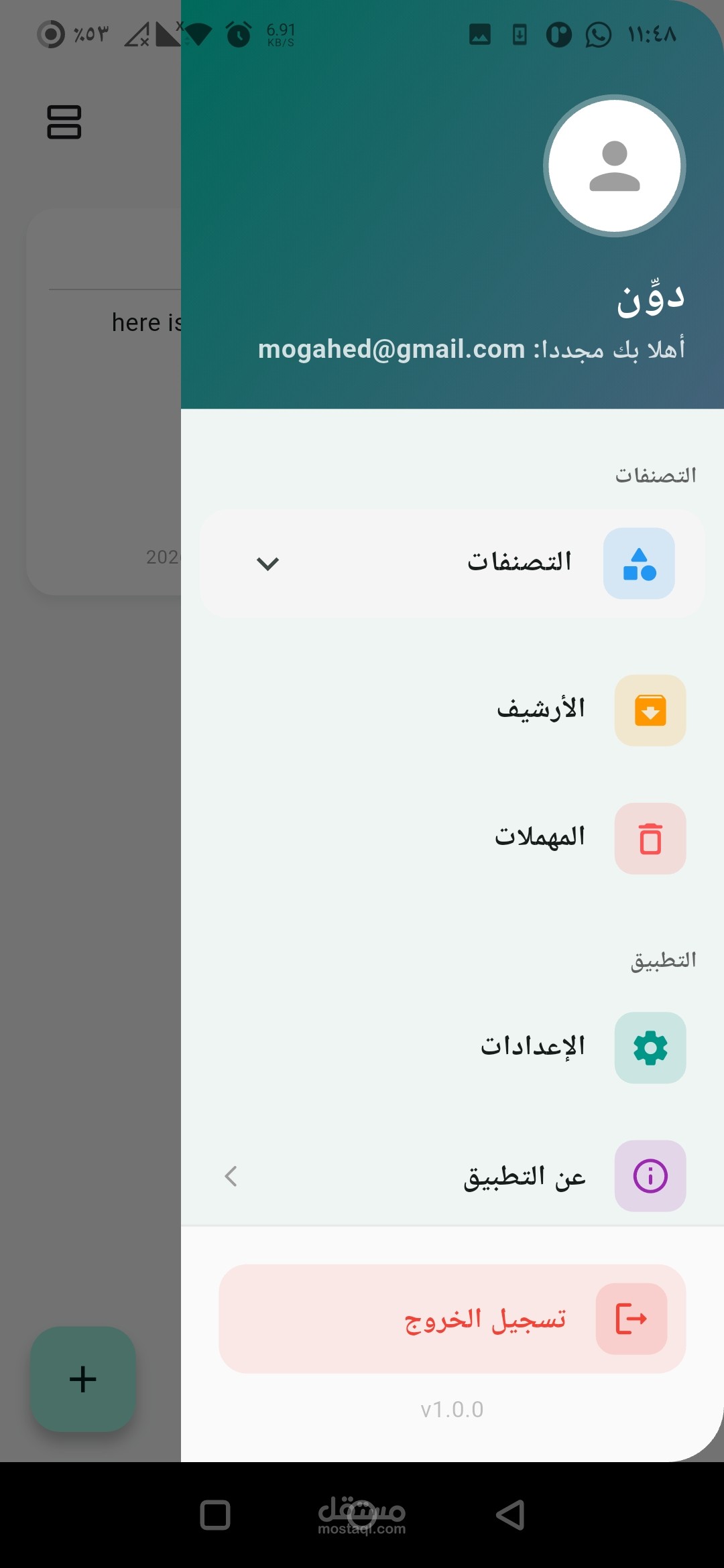This screenshot has width=724, height=1568.
Task: Open the purple info icon
Action: coord(650,1176)
